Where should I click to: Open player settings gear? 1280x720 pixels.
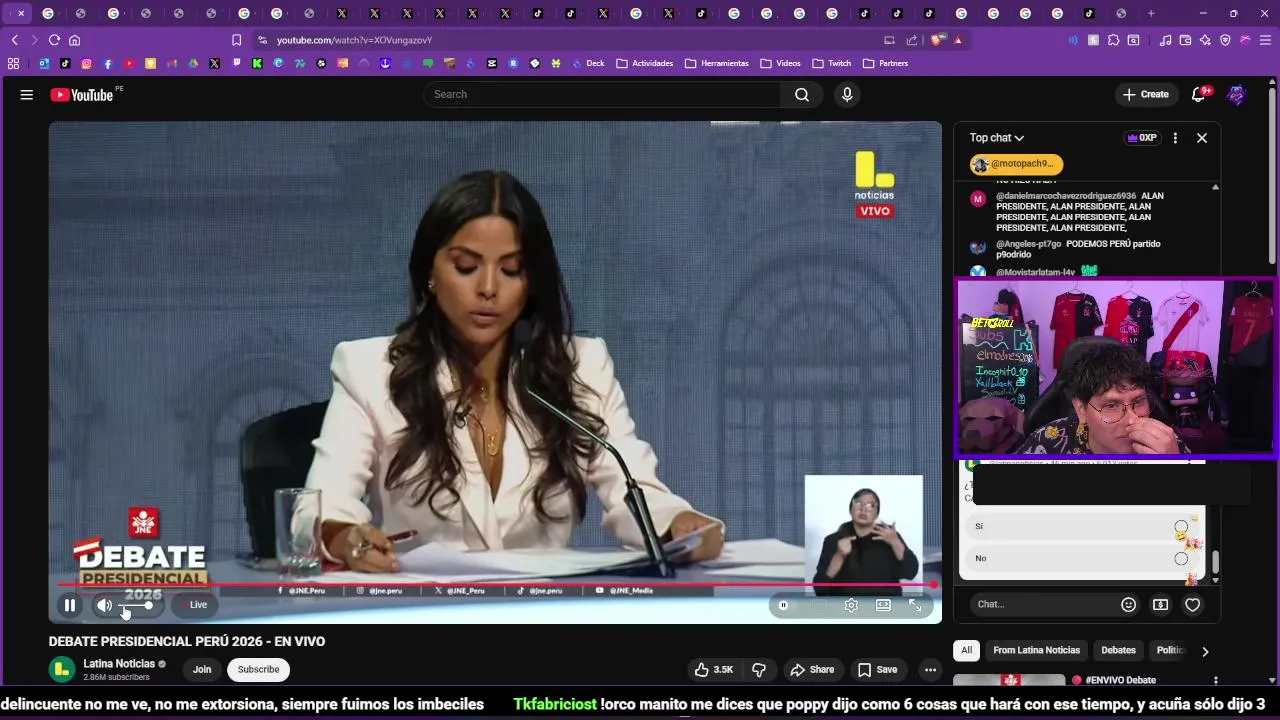click(x=851, y=605)
